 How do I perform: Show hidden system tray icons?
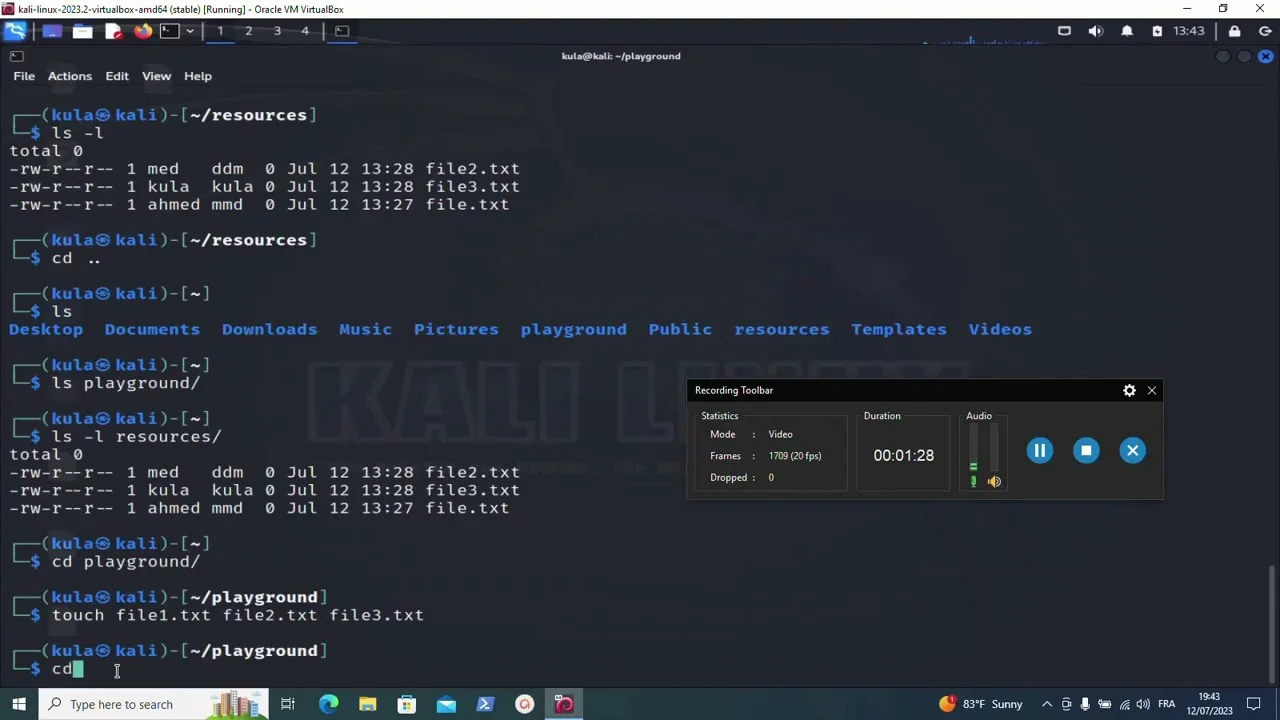pos(1047,704)
